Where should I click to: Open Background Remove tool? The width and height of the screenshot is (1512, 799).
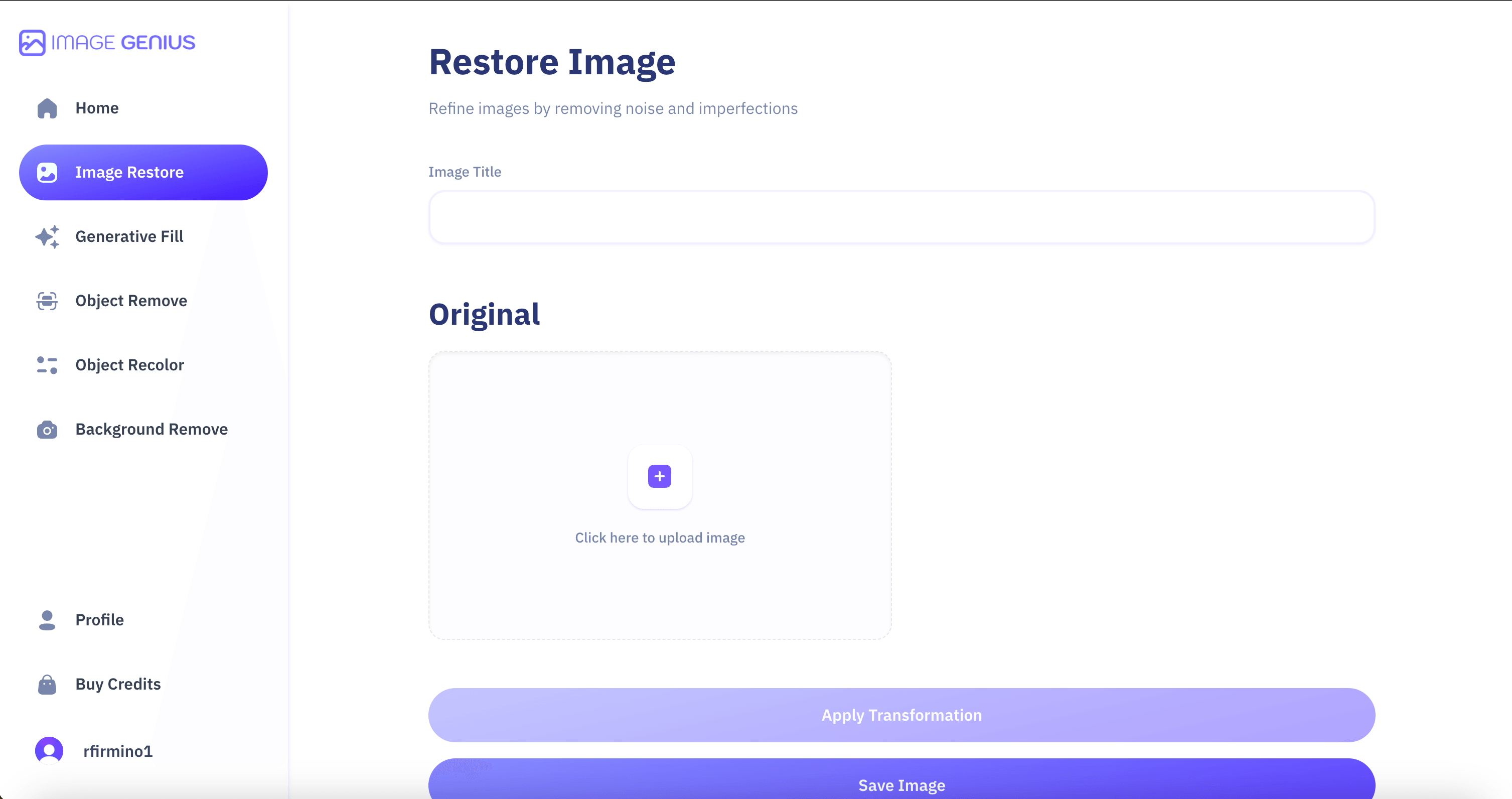[152, 429]
